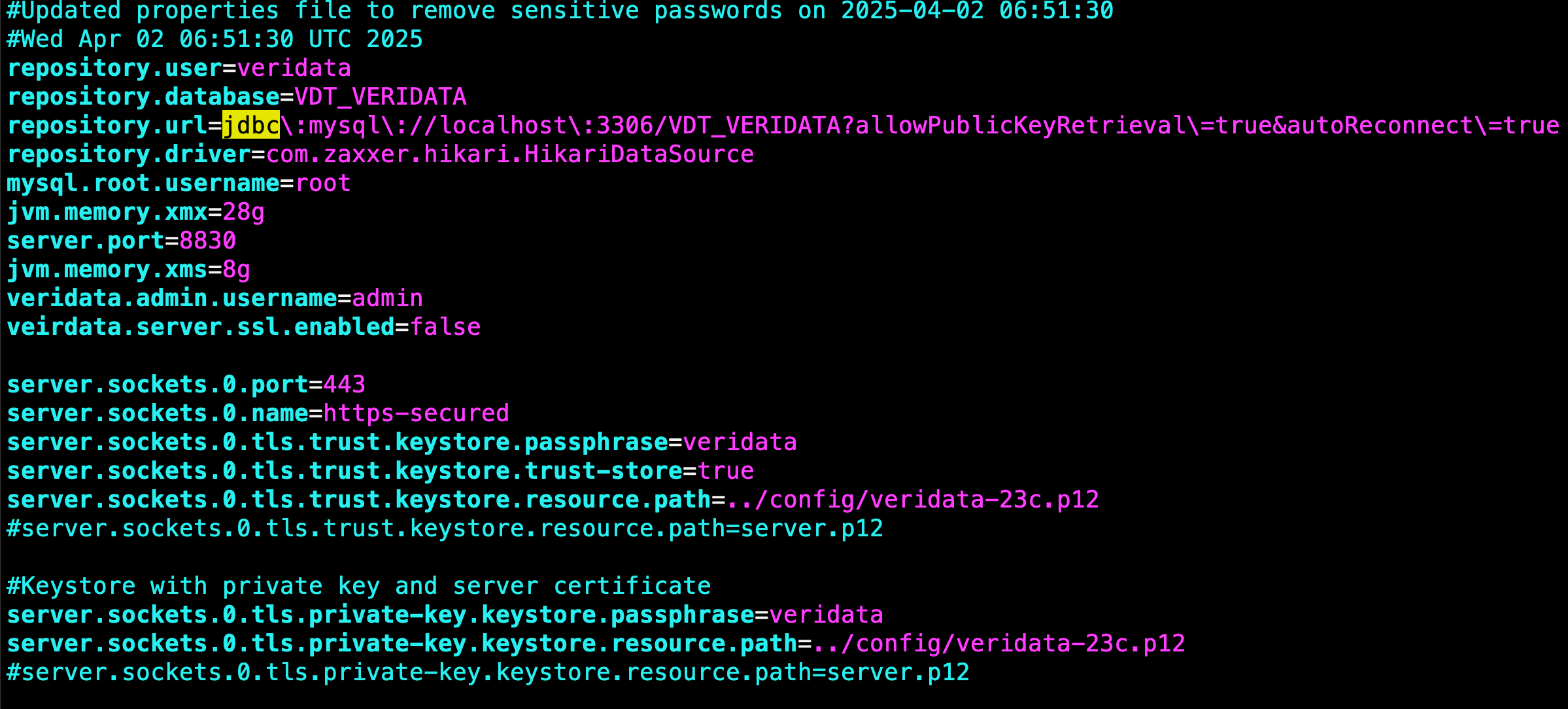The height and width of the screenshot is (709, 1568).
Task: Click the 'https-secured' value
Action: (417, 413)
